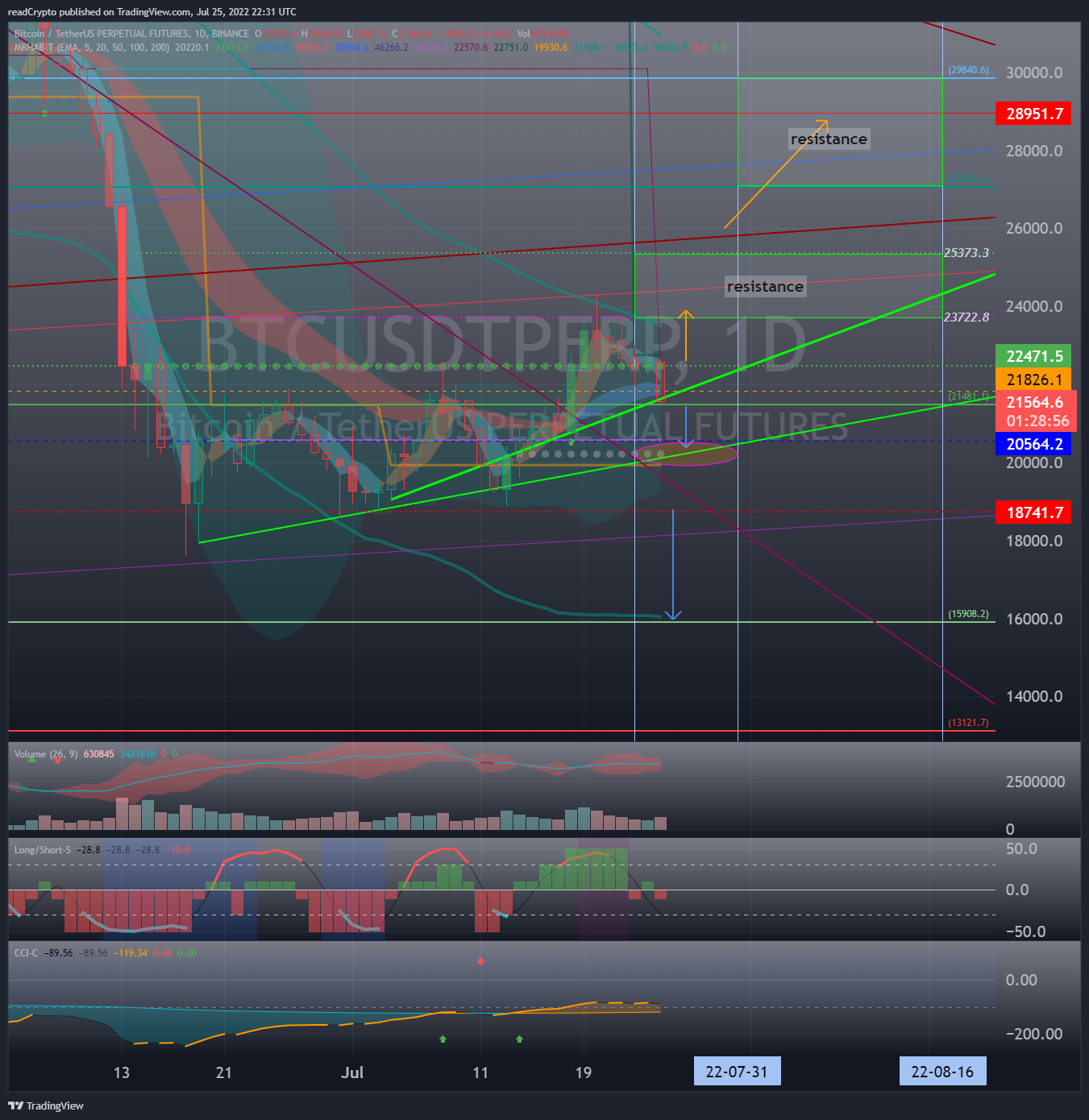The image size is (1089, 1120).
Task: Click the green triangle in the Volume legend
Action: coord(32,760)
